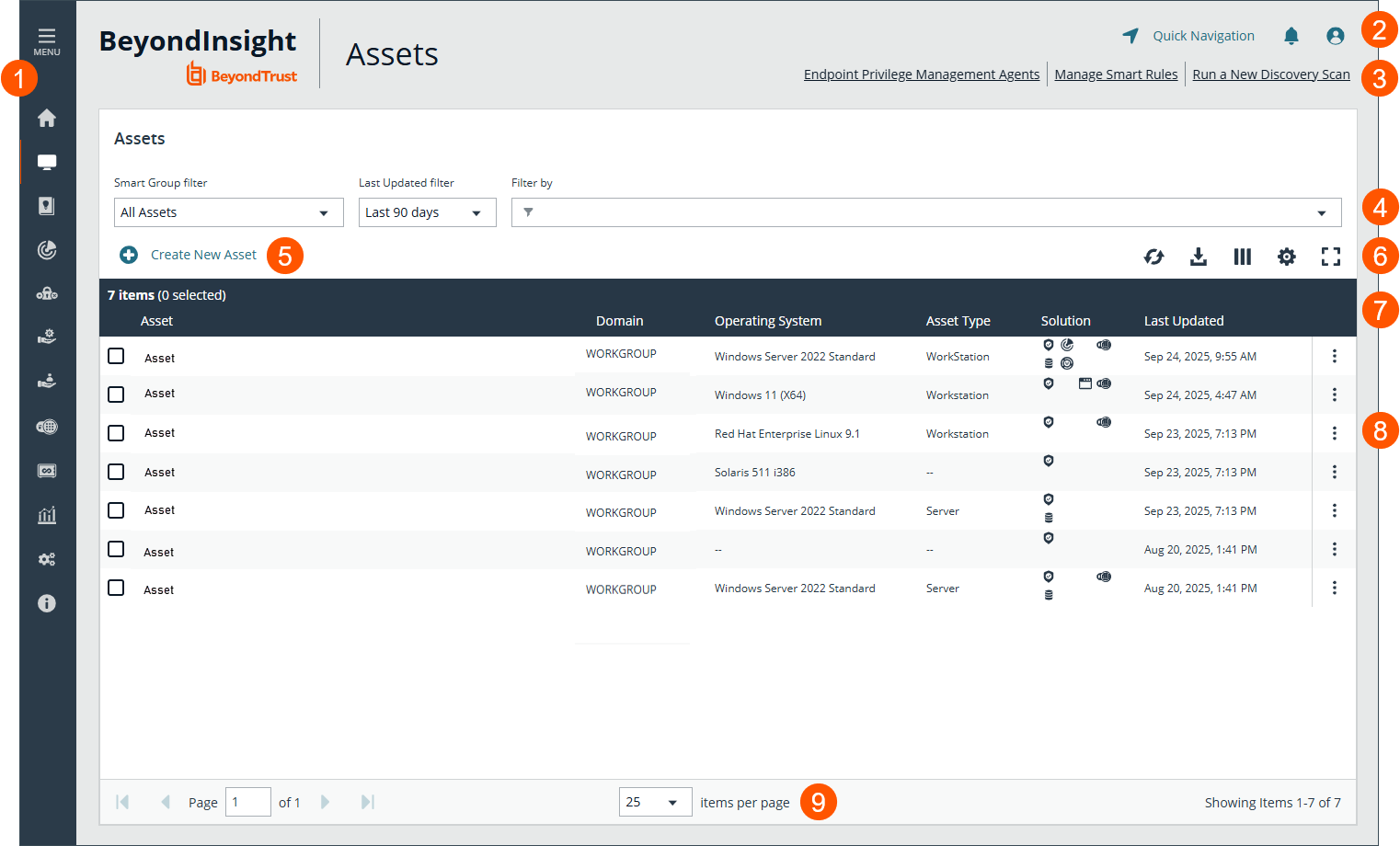This screenshot has height=846, width=1400.
Task: Select checkbox for Aug 20 Windows Server 2022 asset
Action: 116,588
